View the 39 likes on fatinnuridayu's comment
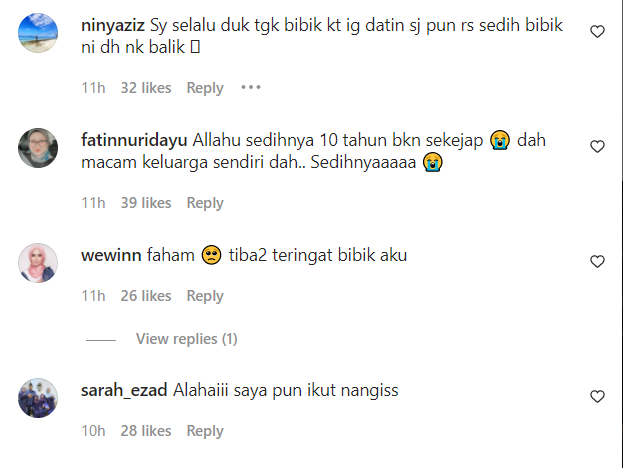This screenshot has width=623, height=468. tap(146, 203)
